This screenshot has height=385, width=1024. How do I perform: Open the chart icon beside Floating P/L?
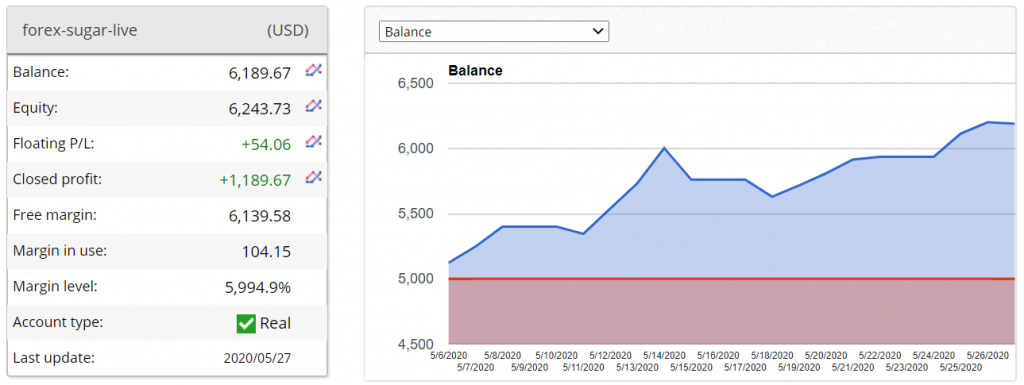tap(313, 141)
